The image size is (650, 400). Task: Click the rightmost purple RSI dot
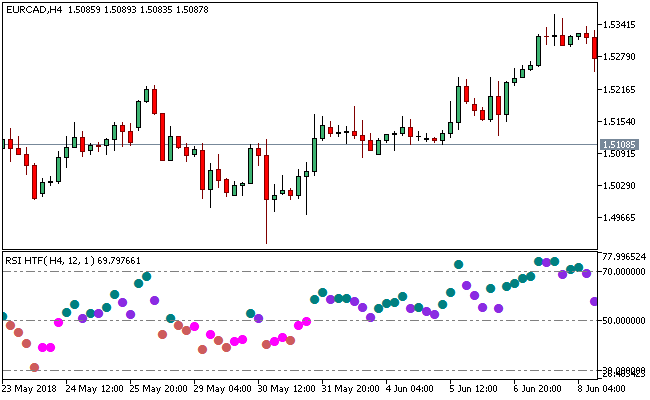[595, 301]
